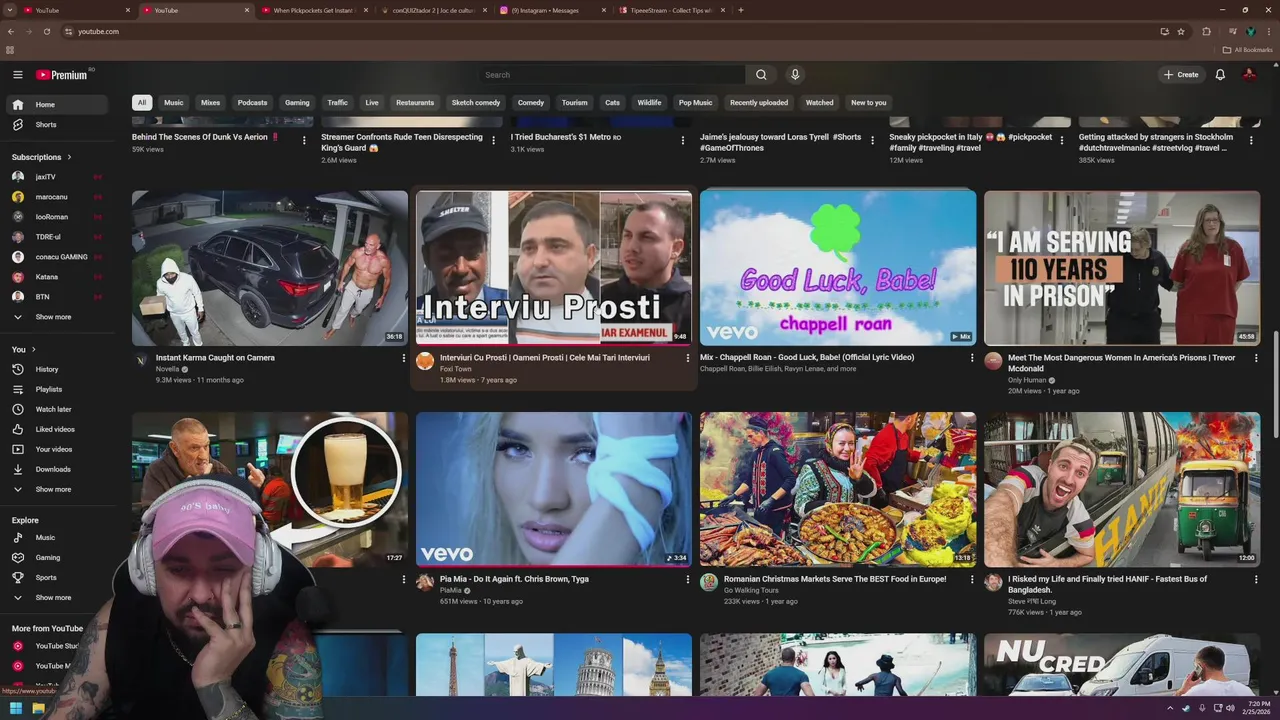The width and height of the screenshot is (1280, 720).
Task: Select the Podcasts filter chip
Action: pyautogui.click(x=252, y=102)
